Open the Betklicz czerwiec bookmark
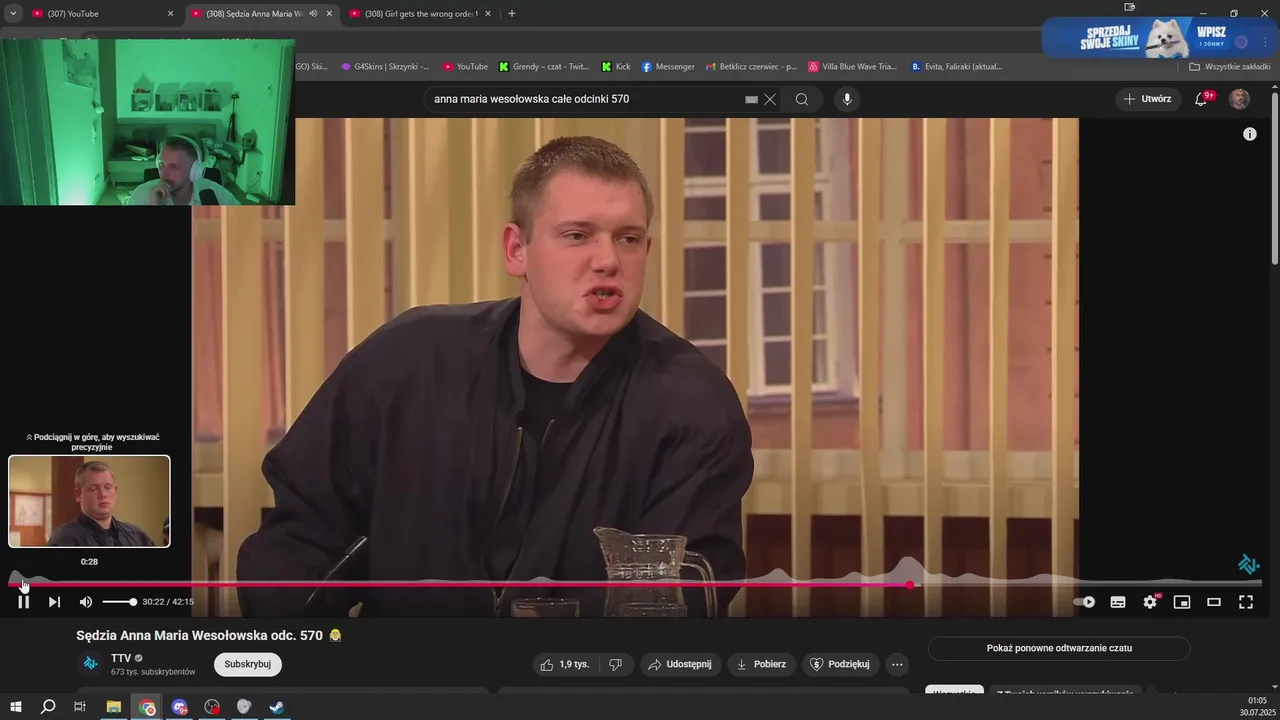This screenshot has height=720, width=1280. point(751,67)
